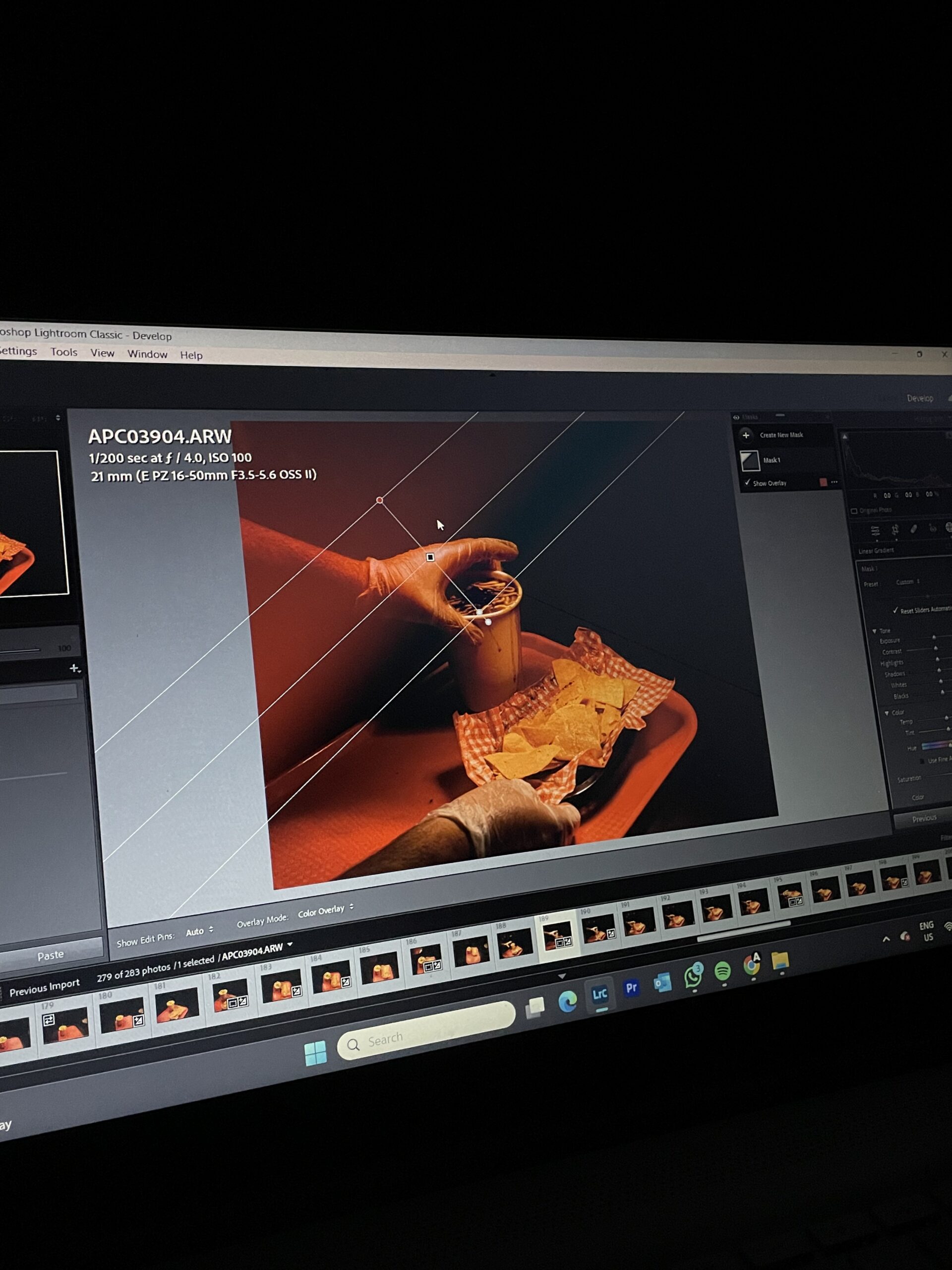The height and width of the screenshot is (1270, 952).
Task: Open Outlook from the taskbar
Action: point(663,983)
